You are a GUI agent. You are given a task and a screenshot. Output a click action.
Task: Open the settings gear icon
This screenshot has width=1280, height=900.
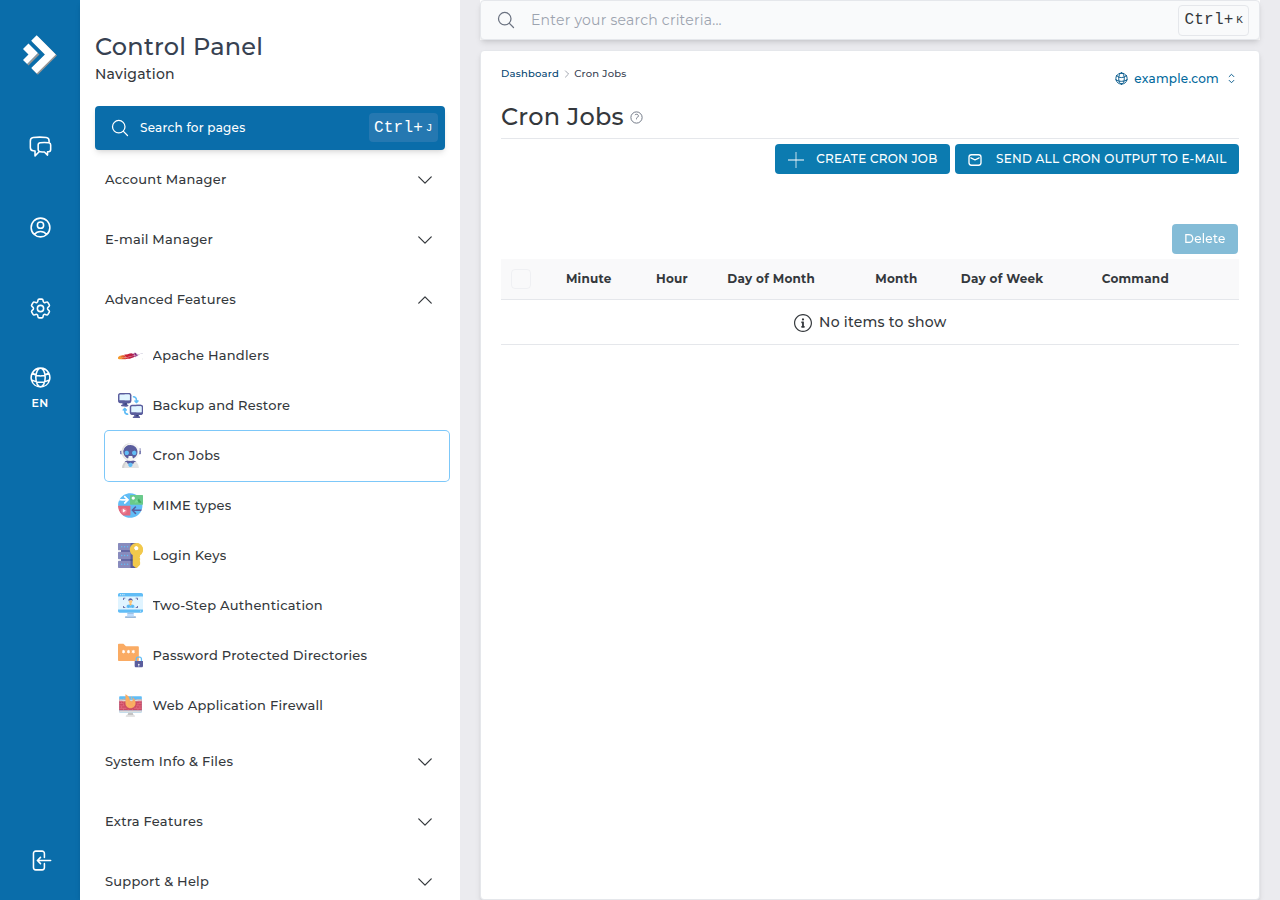(x=40, y=308)
